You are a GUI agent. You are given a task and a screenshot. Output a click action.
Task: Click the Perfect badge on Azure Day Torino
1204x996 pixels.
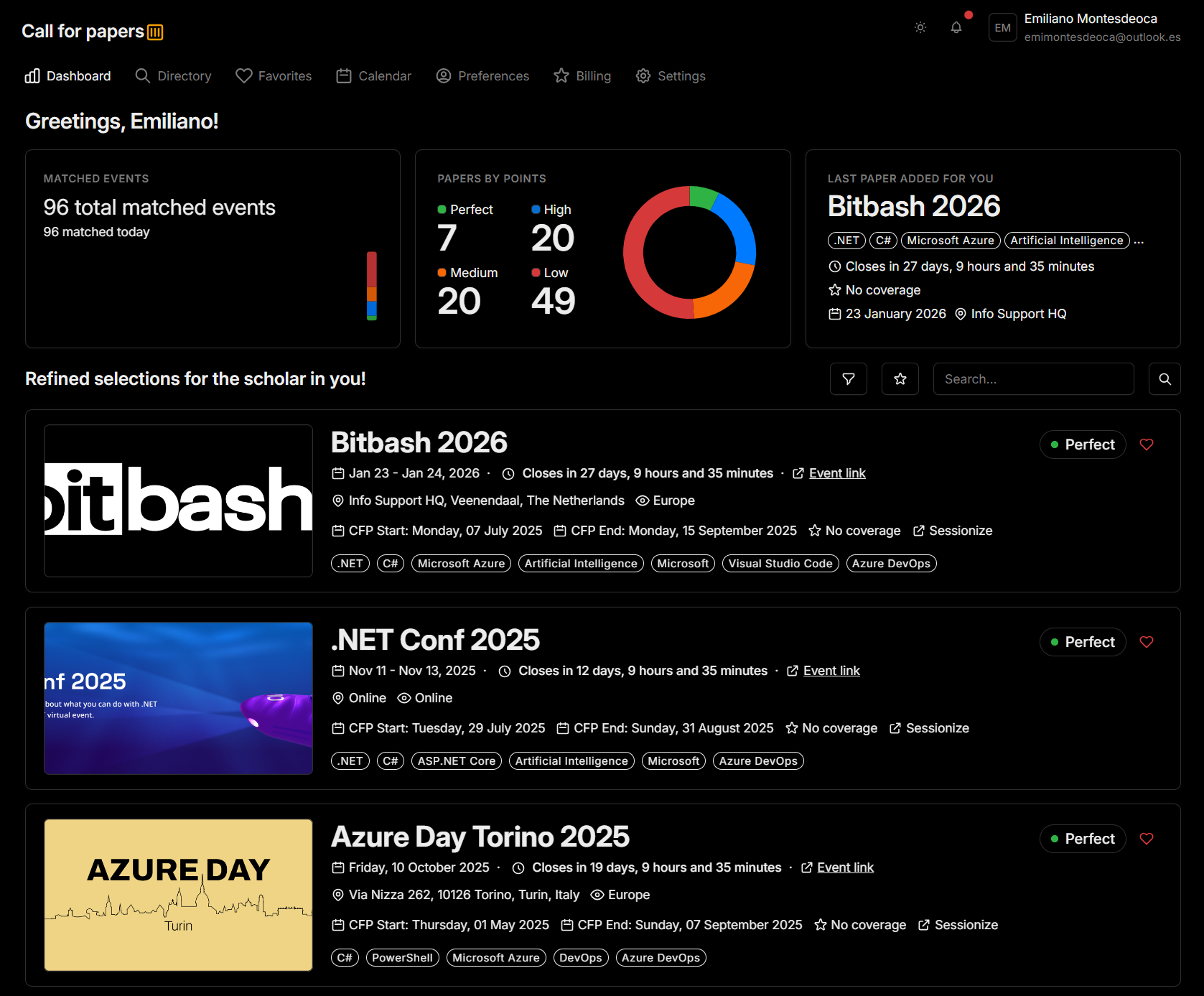(x=1083, y=839)
